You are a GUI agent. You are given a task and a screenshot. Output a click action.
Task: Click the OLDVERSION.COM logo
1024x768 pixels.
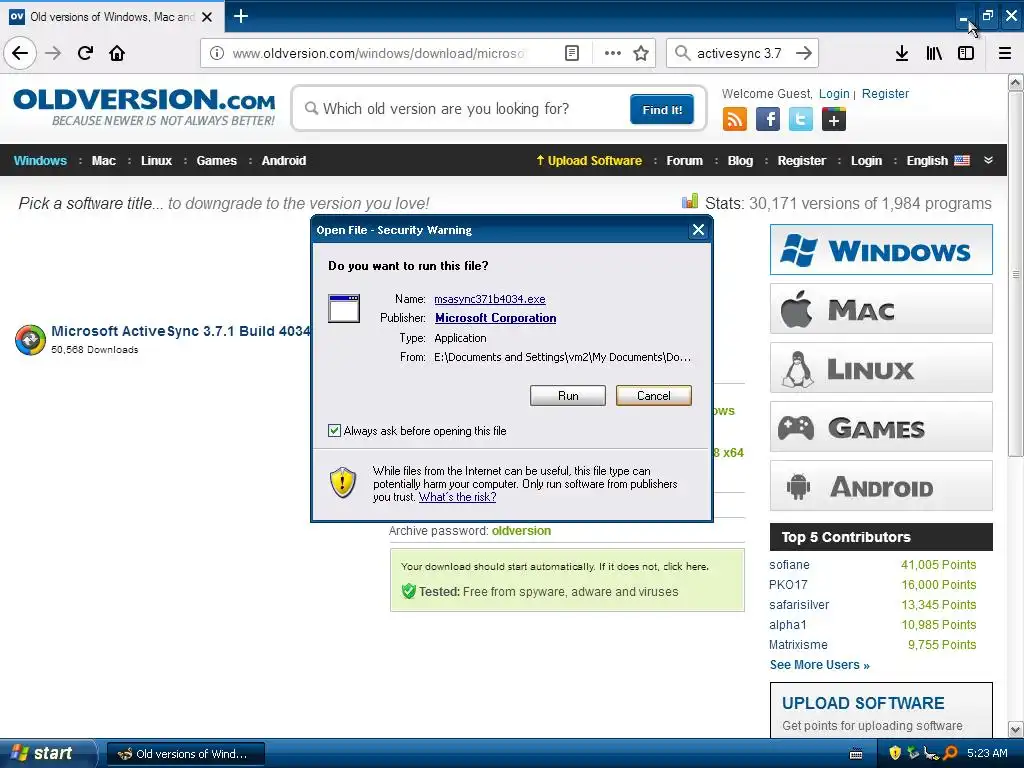(x=144, y=107)
